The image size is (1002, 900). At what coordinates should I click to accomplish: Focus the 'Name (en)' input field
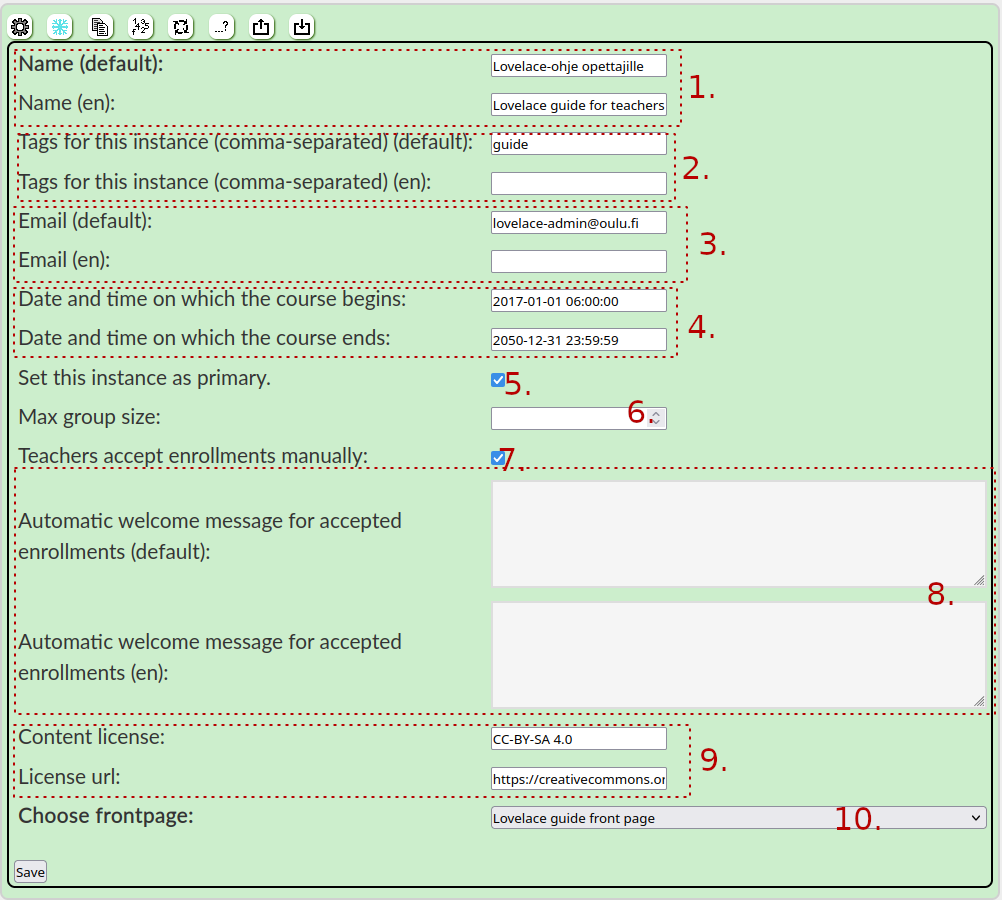[x=578, y=104]
